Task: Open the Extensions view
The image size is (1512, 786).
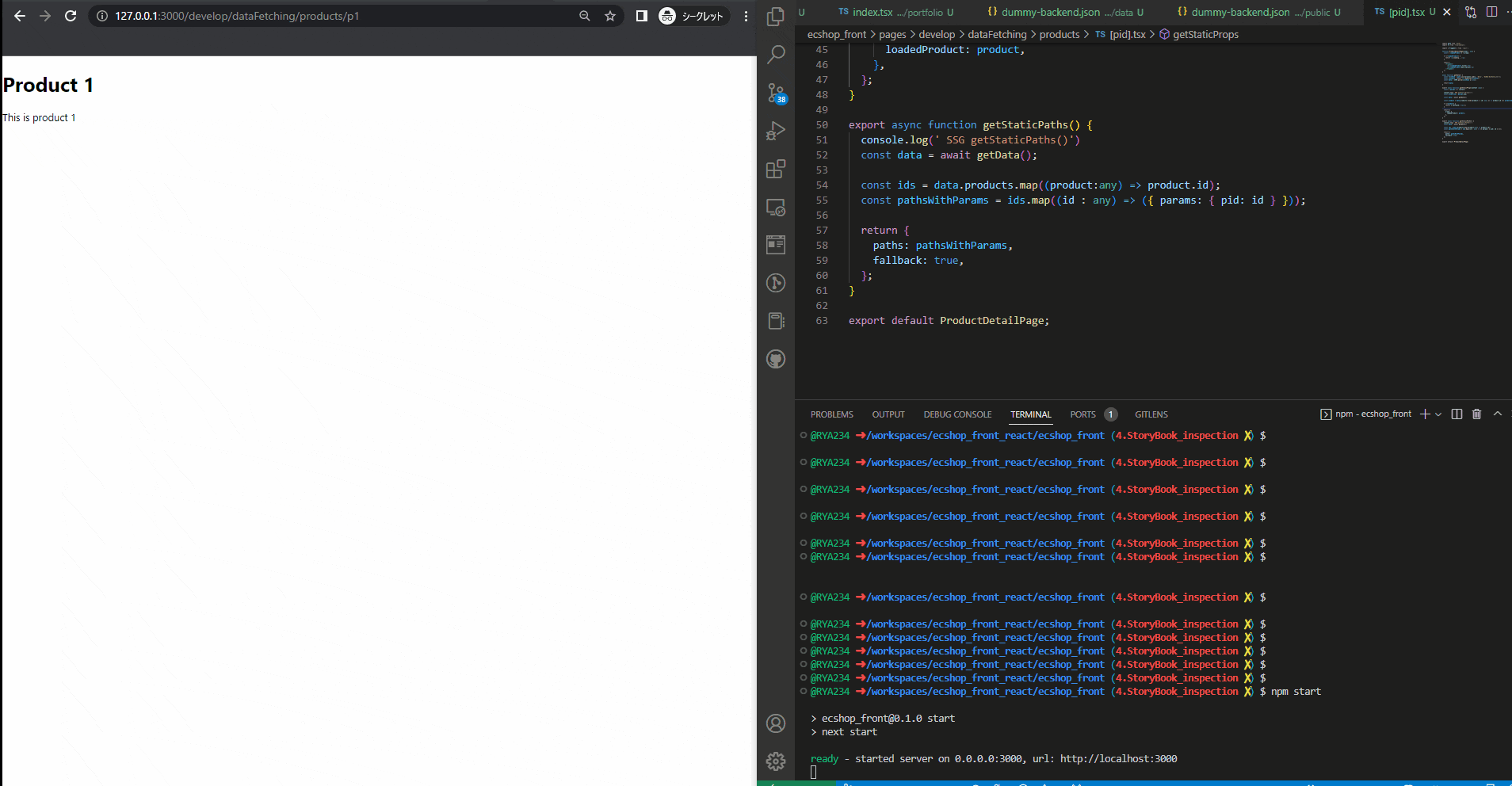Action: coord(776,169)
